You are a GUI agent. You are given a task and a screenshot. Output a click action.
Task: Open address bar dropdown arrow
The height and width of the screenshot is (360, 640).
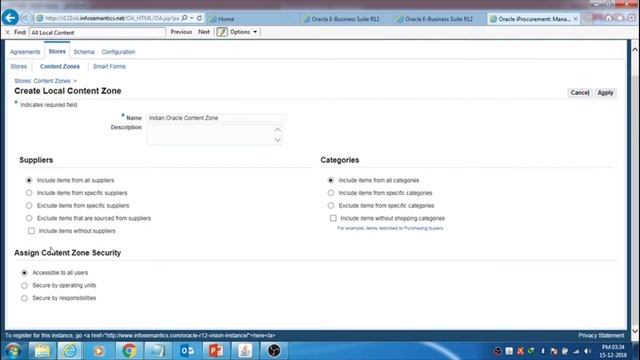pyautogui.click(x=191, y=18)
